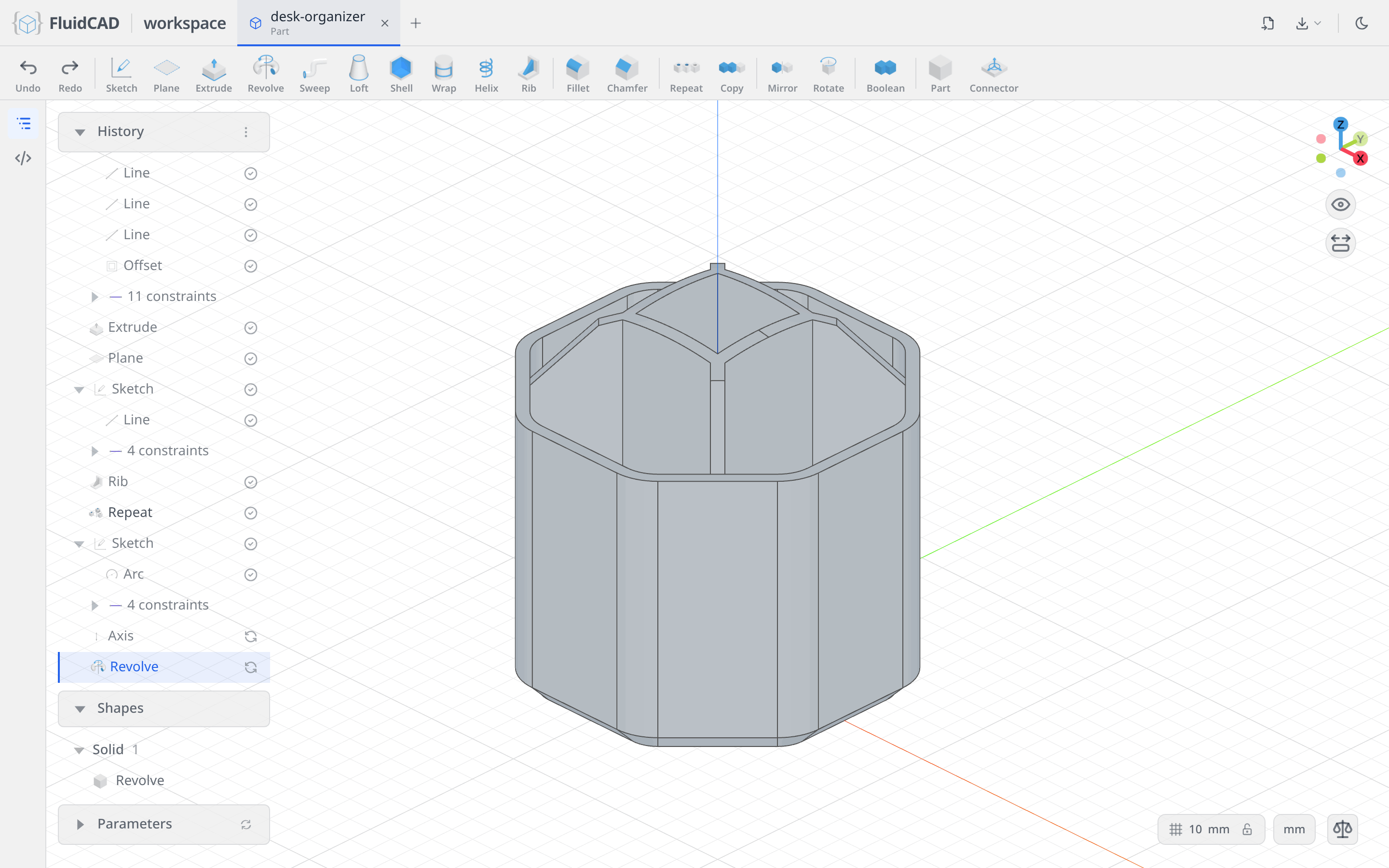This screenshot has height=868, width=1389.
Task: Open History panel three-dot menu
Action: click(245, 132)
